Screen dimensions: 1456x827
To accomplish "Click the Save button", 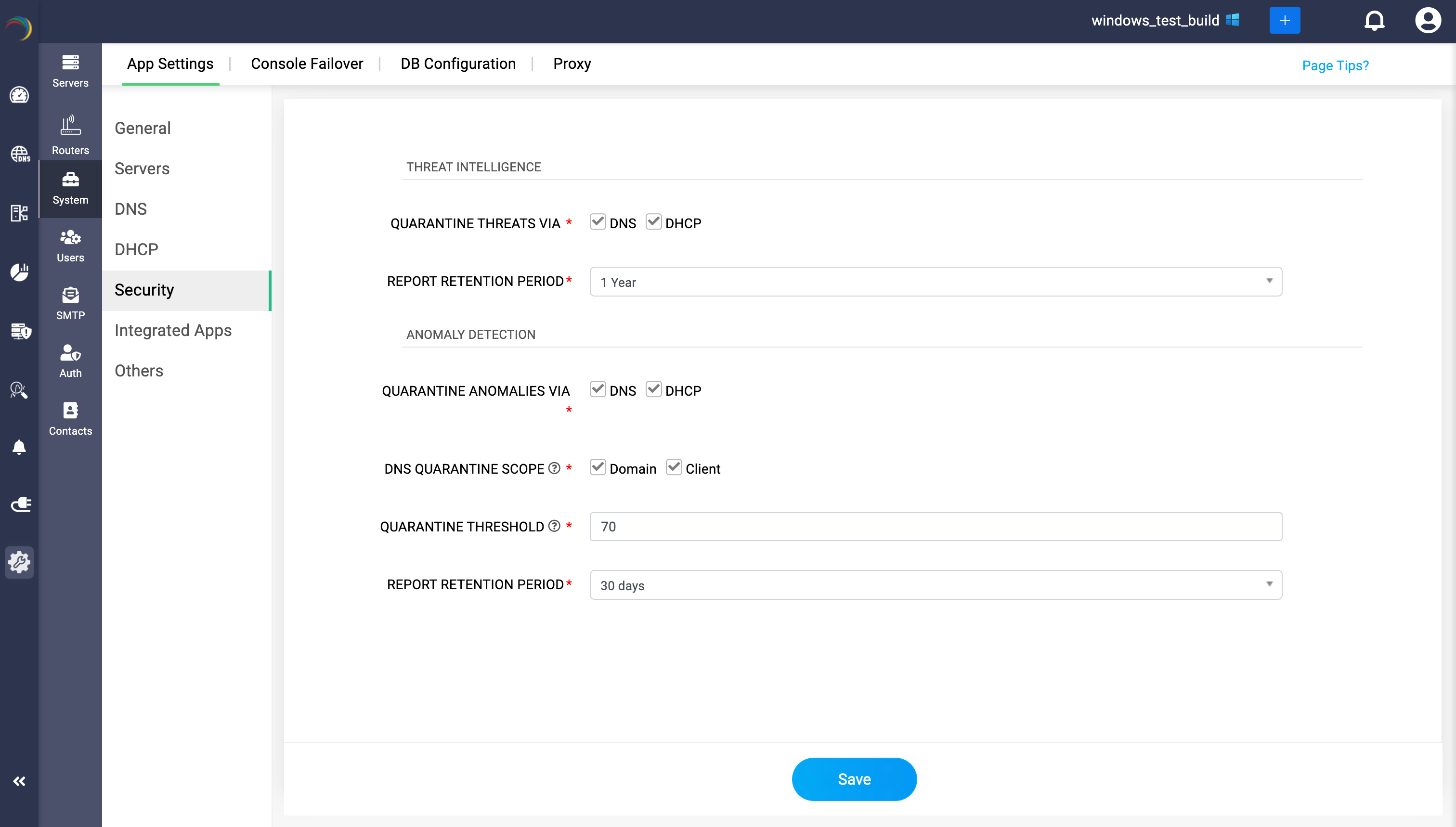I will 853,779.
